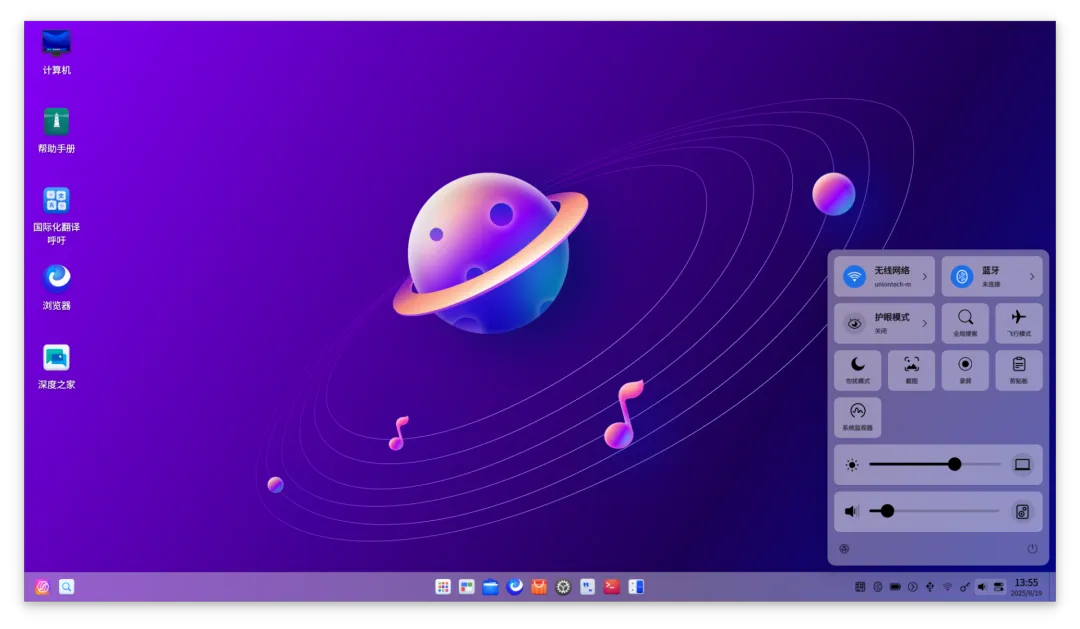Open 全局搜索 global search tile
Image resolution: width=1080 pixels, height=629 pixels.
point(965,323)
